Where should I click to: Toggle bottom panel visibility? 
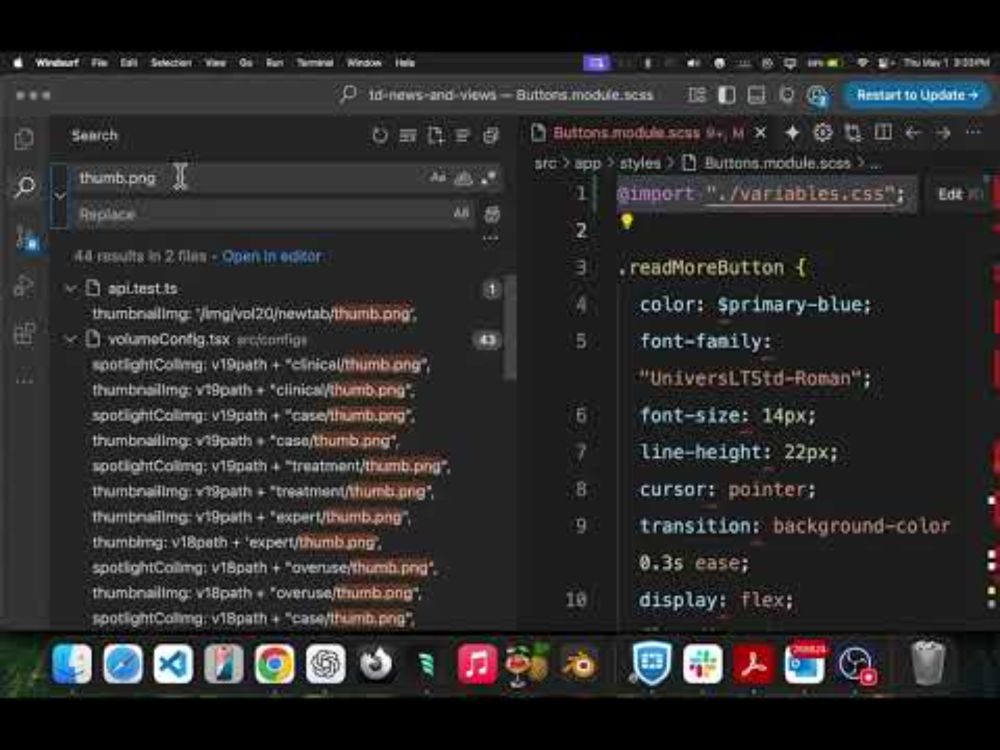point(756,95)
